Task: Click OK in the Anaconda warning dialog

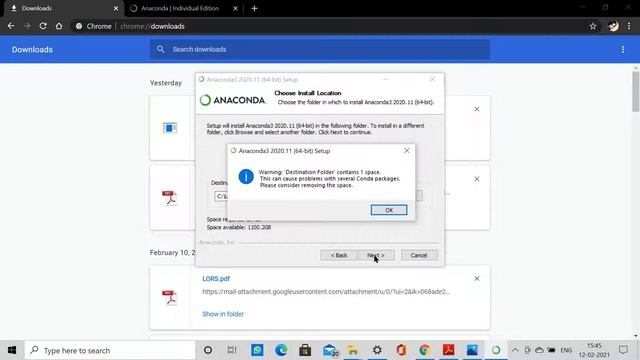Action: 389,210
